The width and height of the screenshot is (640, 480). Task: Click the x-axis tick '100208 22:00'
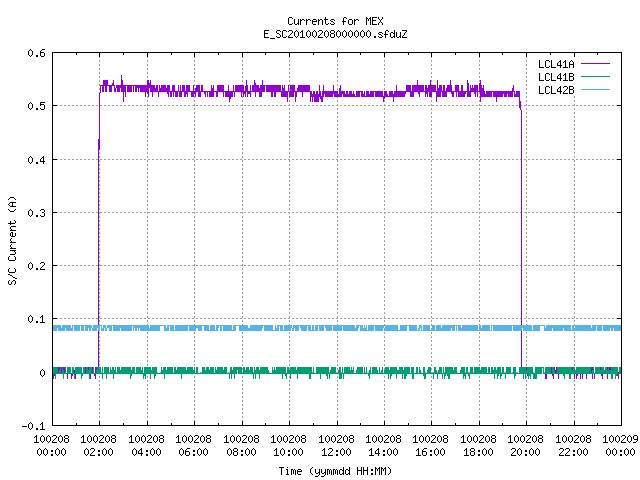573,445
